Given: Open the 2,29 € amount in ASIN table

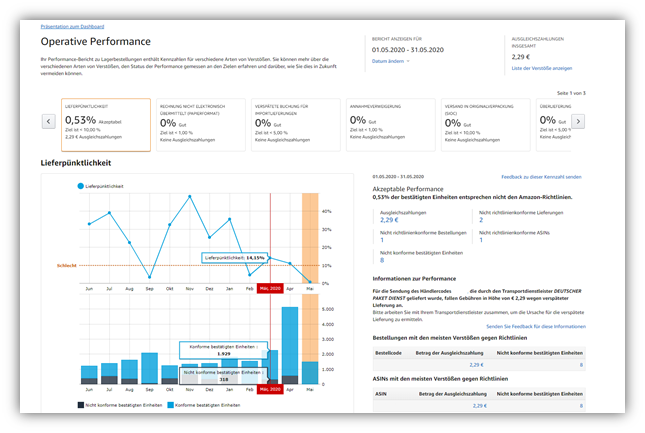Looking at the screenshot, I should [x=480, y=406].
